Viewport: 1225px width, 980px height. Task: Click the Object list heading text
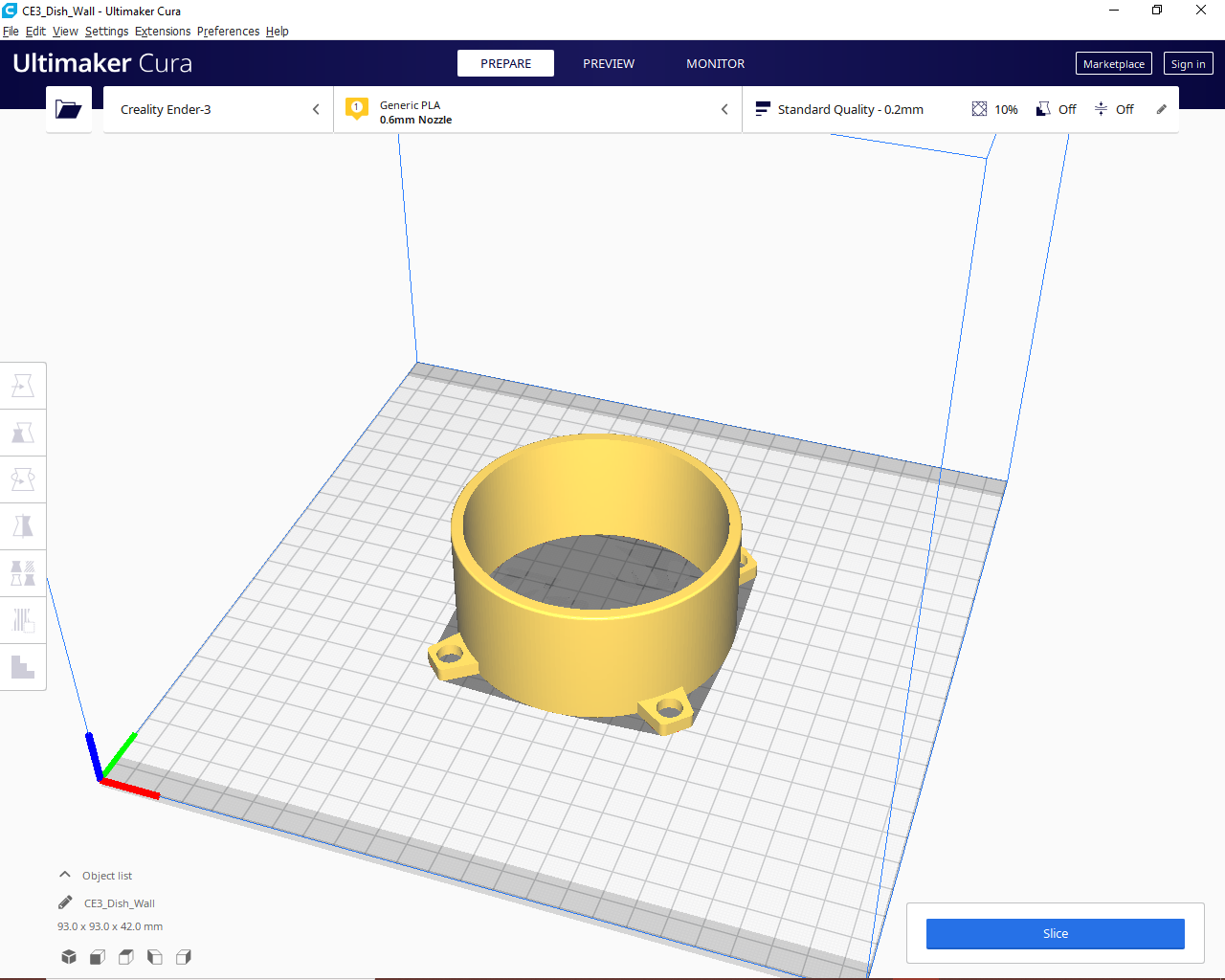point(107,876)
